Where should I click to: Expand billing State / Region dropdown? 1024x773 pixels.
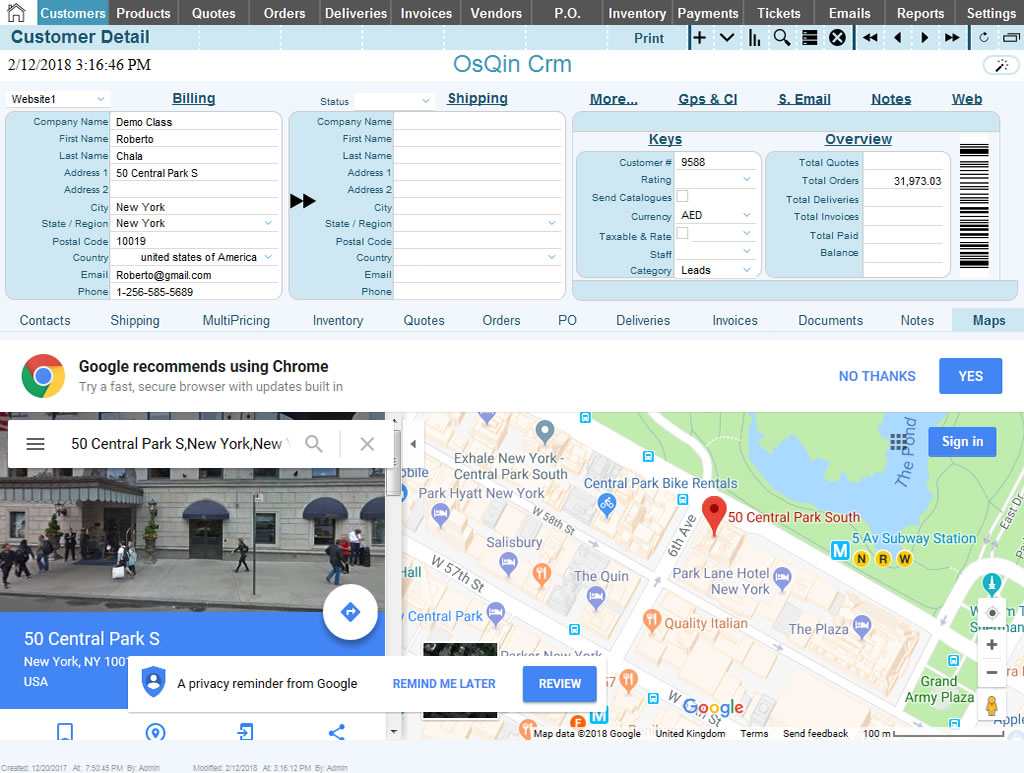(268, 223)
